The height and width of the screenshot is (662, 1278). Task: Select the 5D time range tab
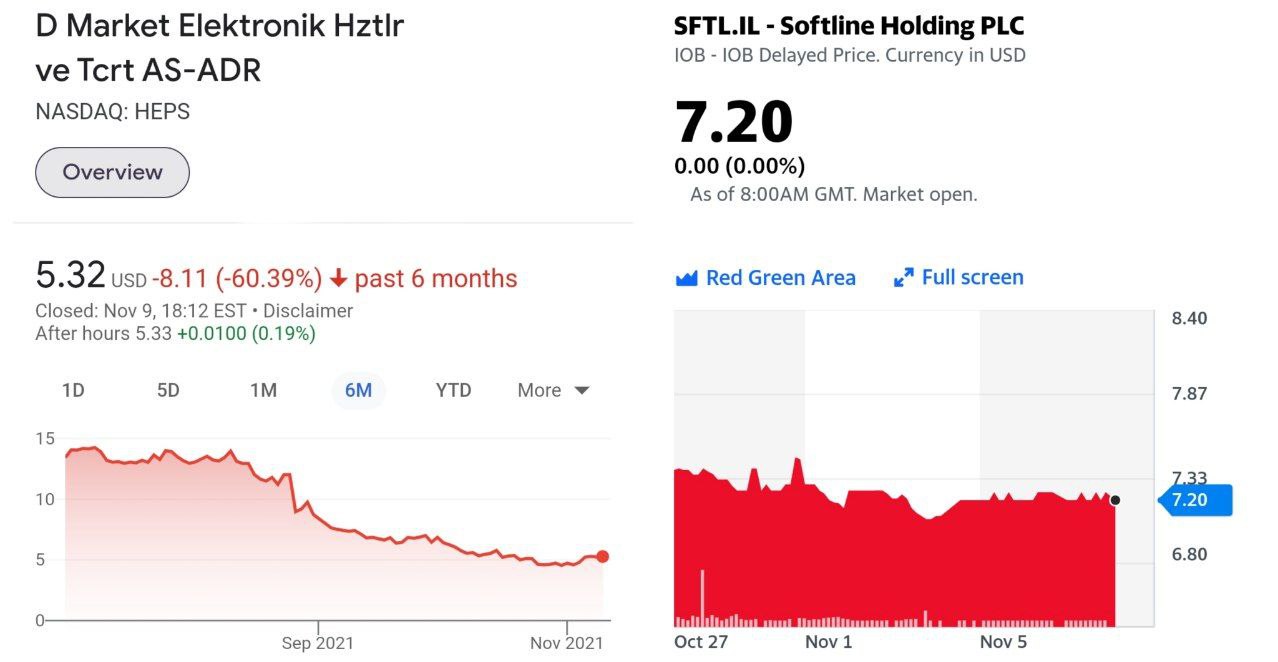[168, 390]
